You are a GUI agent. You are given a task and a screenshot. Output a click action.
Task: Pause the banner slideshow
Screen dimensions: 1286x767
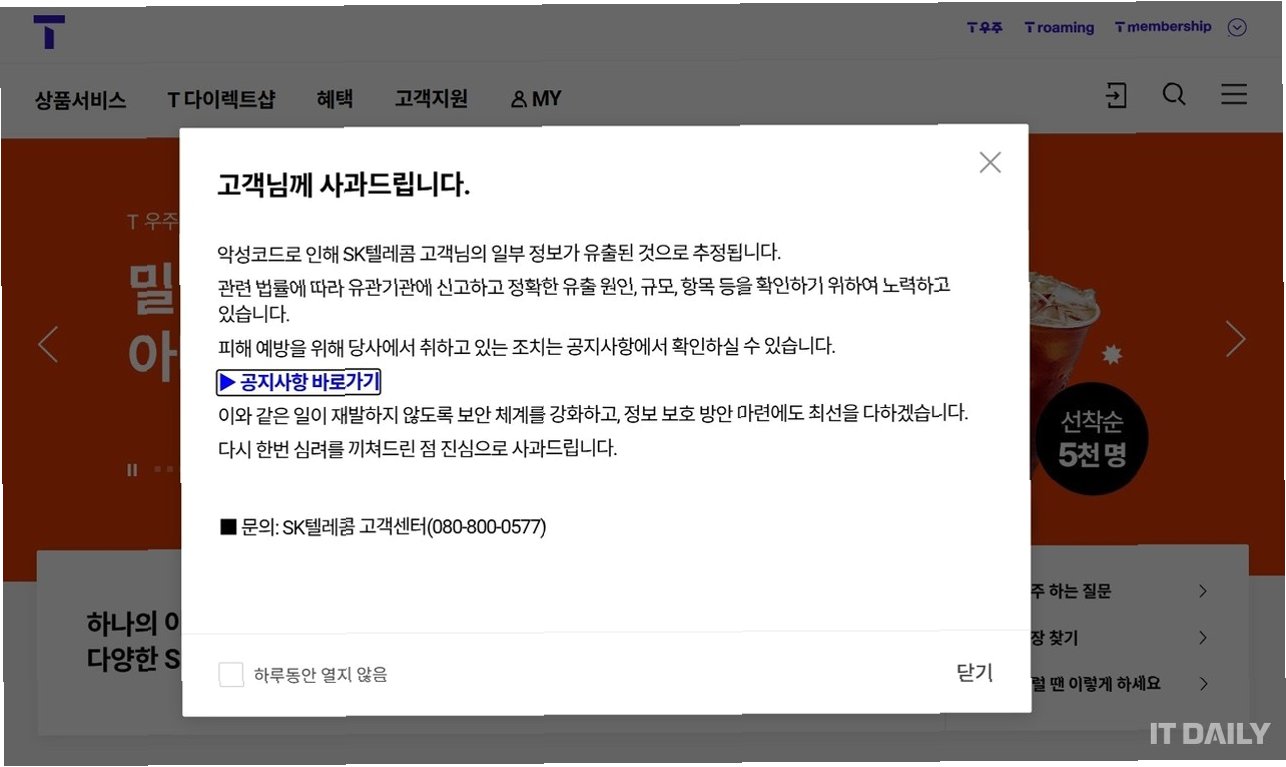coord(132,470)
